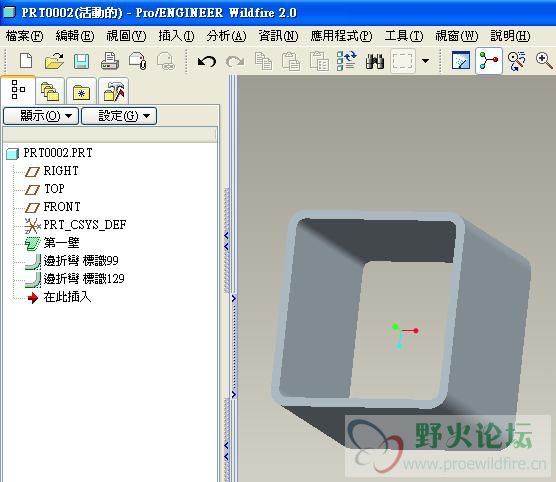Toggle the Spin Center icon
The width and height of the screenshot is (556, 482).
[489, 61]
